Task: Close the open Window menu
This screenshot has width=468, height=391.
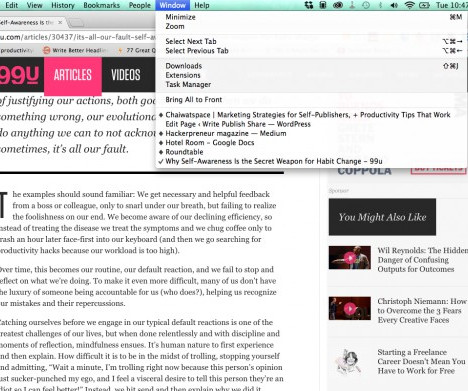Action: (x=172, y=5)
